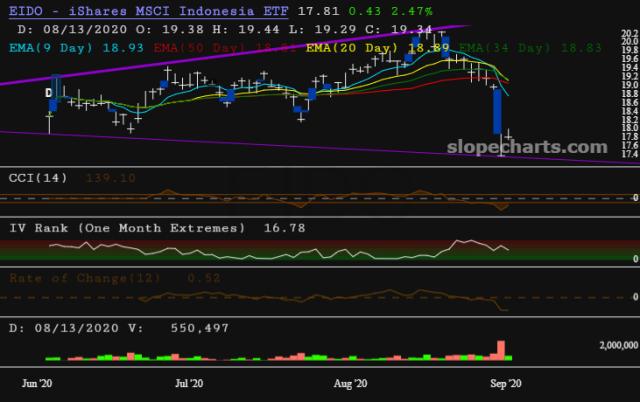This screenshot has width=640, height=402.
Task: Select the EMA(20 Day) legend label
Action: (x=350, y=47)
